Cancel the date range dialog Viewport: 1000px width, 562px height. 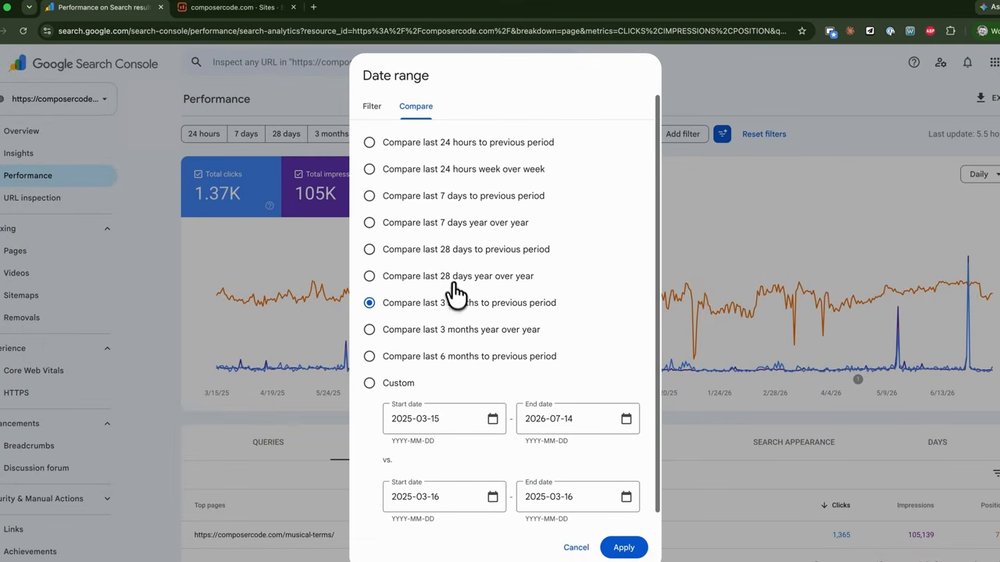(x=576, y=547)
